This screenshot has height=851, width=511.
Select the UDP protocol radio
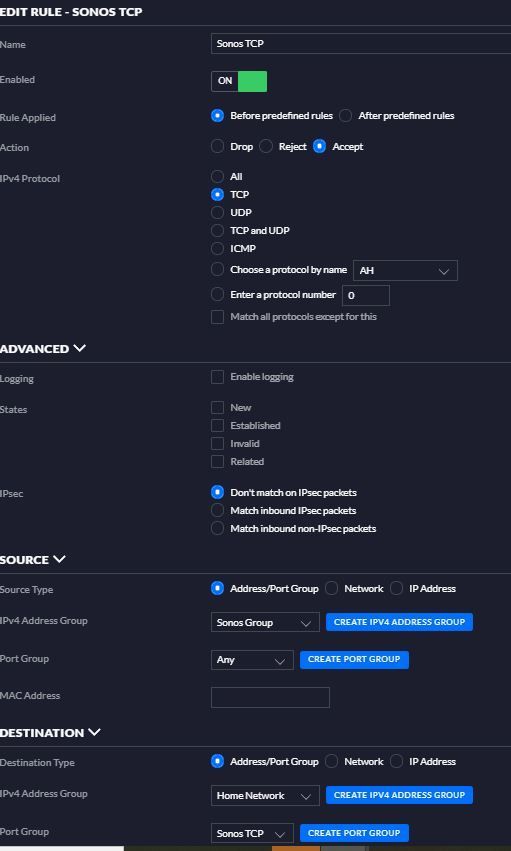pos(217,212)
